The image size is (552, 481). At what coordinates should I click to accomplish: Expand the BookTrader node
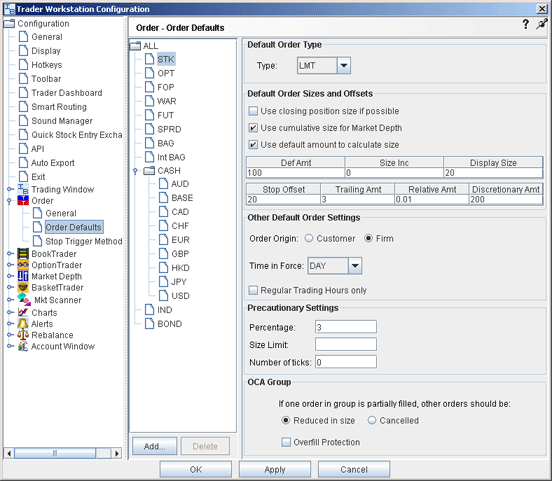pyautogui.click(x=10, y=254)
